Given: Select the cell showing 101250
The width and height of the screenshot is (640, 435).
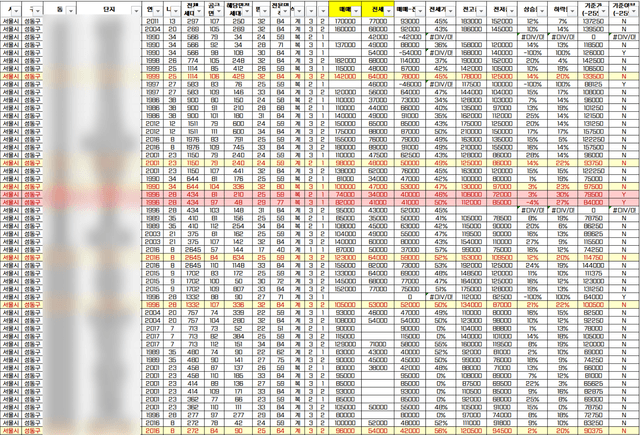Looking at the screenshot, I should click(x=593, y=108).
